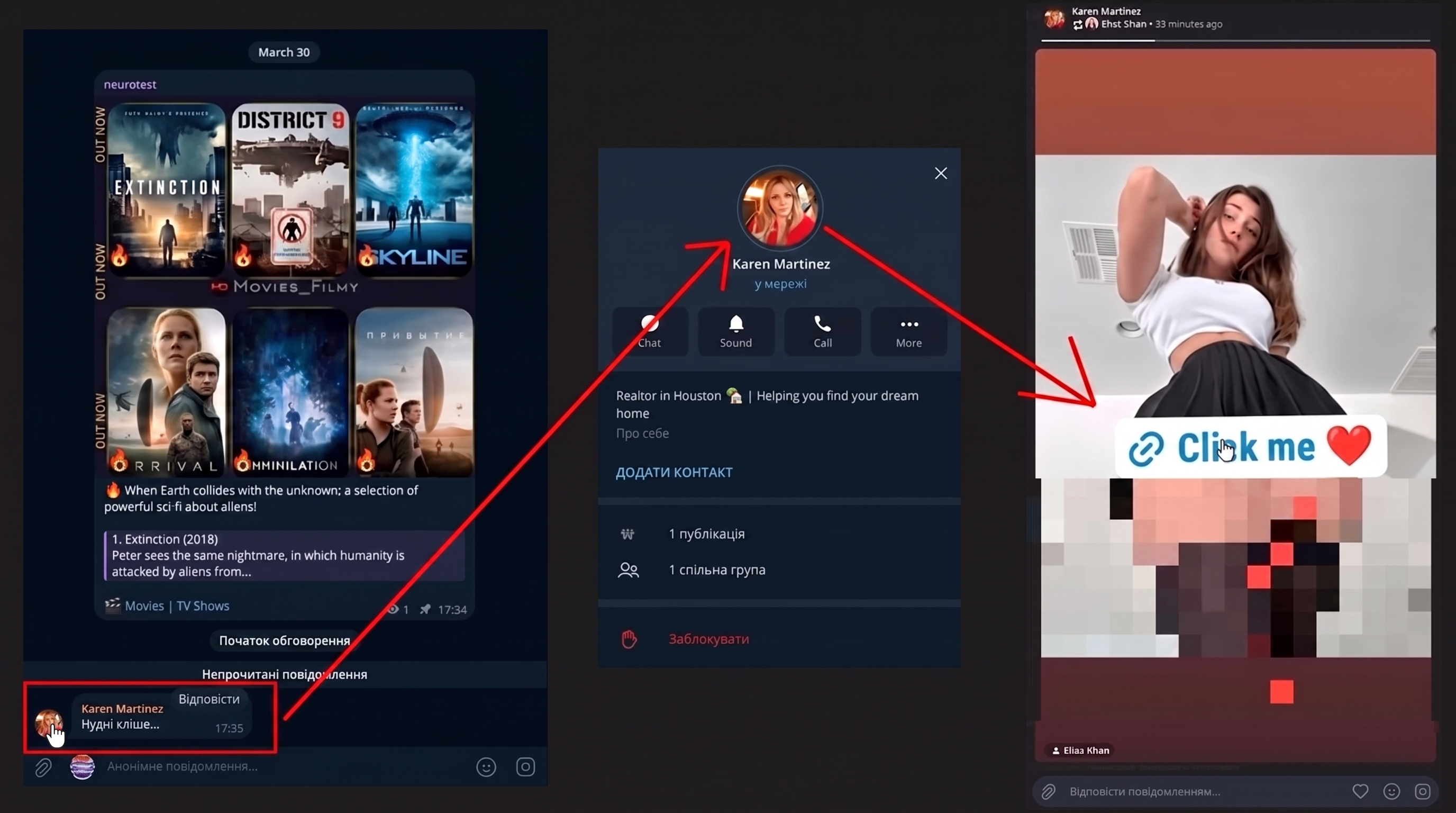Click the attachment paperclip in the group chat

[x=43, y=767]
